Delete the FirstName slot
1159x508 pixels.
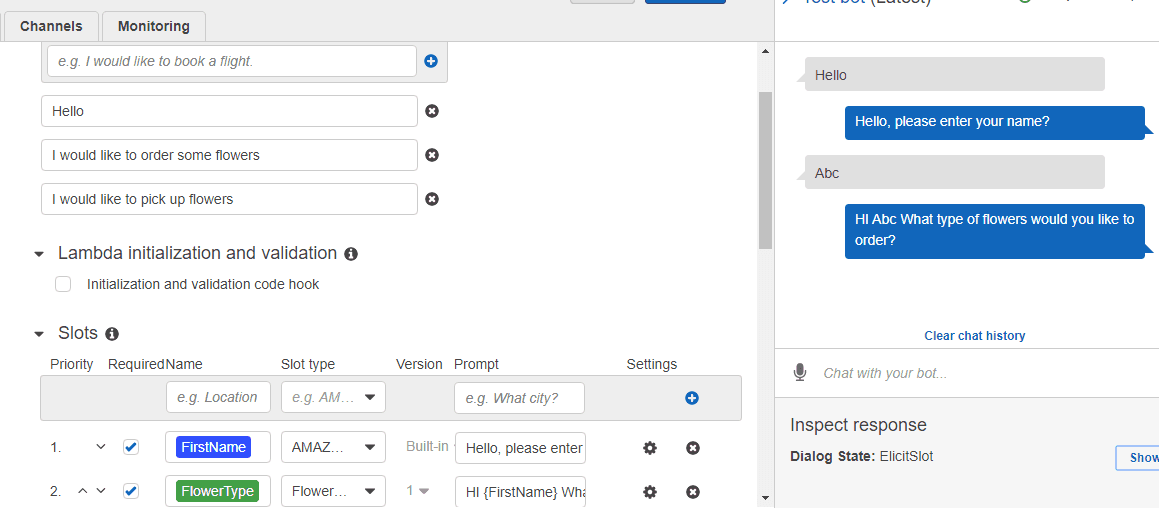tap(693, 448)
